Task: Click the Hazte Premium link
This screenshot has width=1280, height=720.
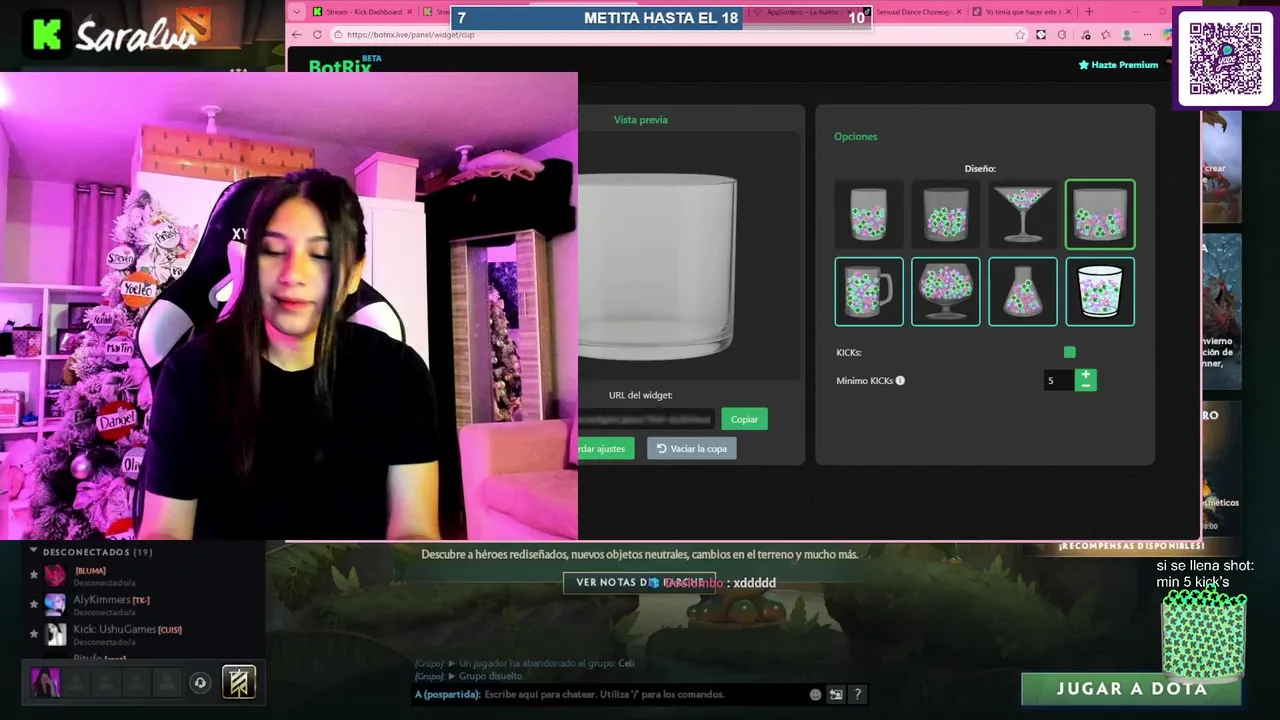Action: point(1118,65)
